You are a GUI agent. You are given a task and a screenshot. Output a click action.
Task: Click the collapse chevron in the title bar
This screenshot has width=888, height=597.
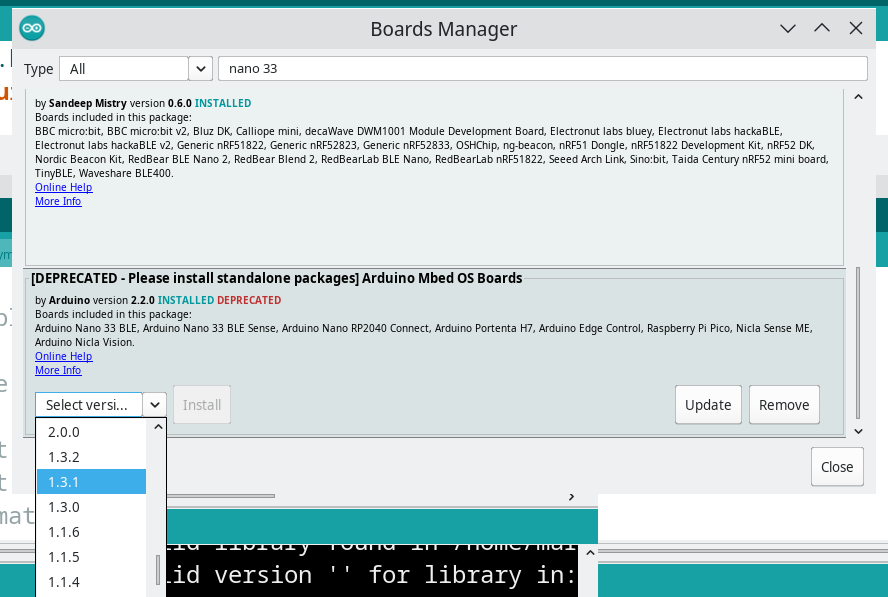point(787,28)
